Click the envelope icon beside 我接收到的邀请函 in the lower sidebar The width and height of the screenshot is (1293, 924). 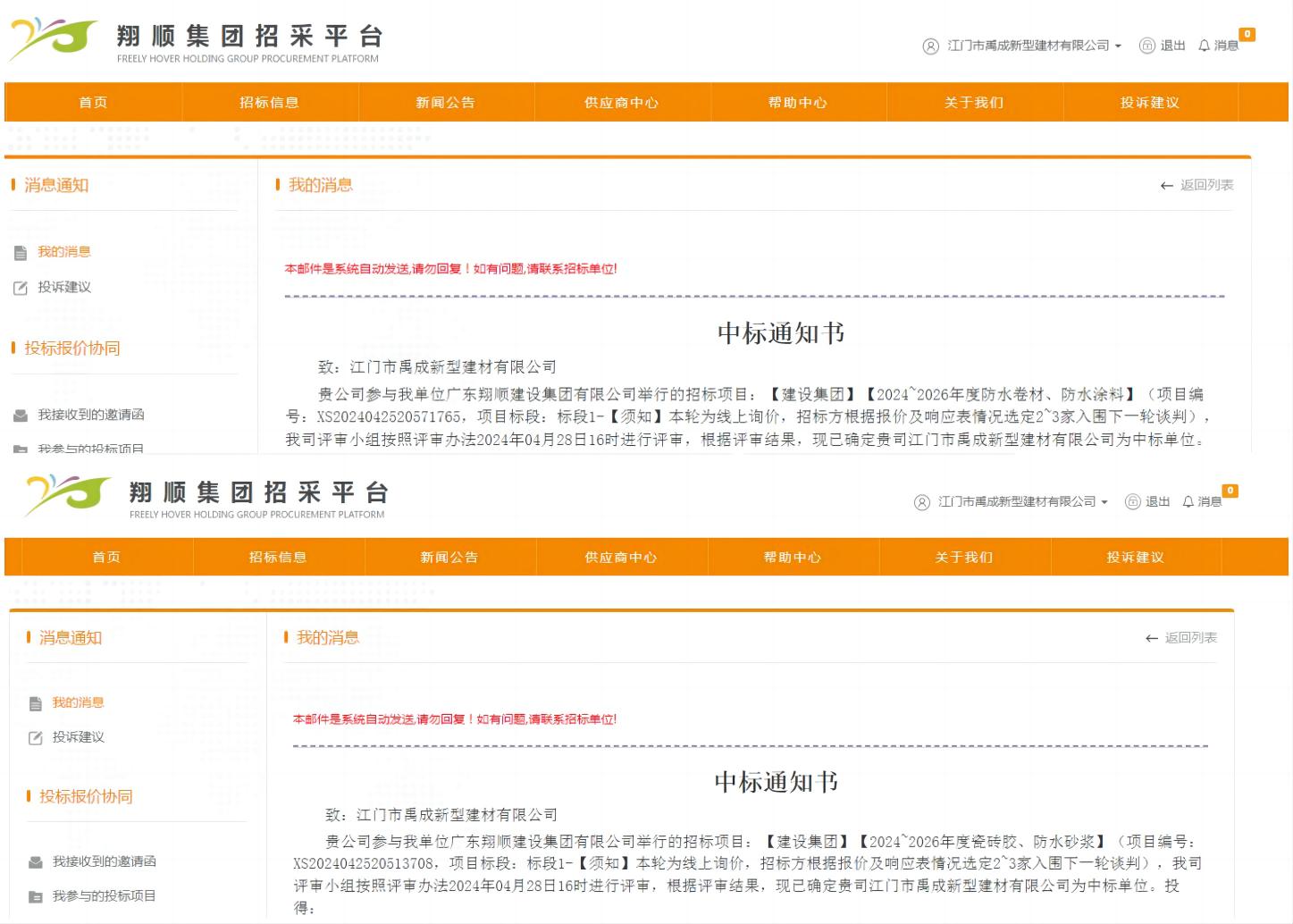pos(36,862)
